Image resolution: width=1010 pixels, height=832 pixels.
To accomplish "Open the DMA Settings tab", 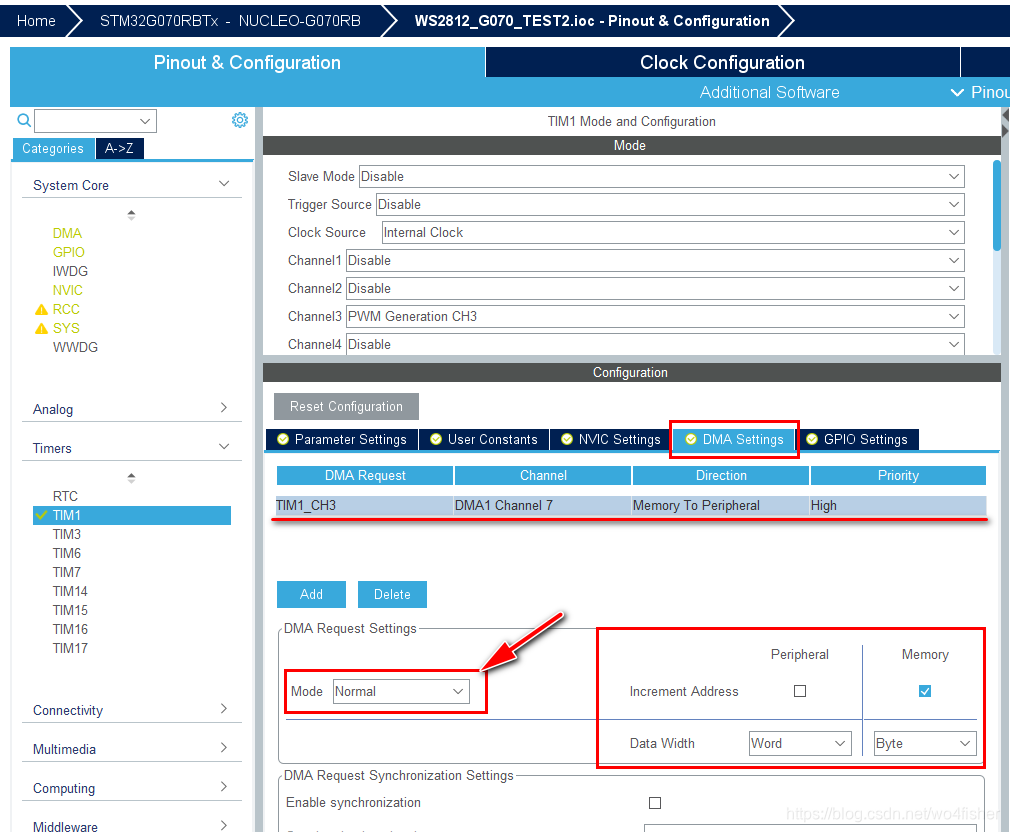I will 734,439.
